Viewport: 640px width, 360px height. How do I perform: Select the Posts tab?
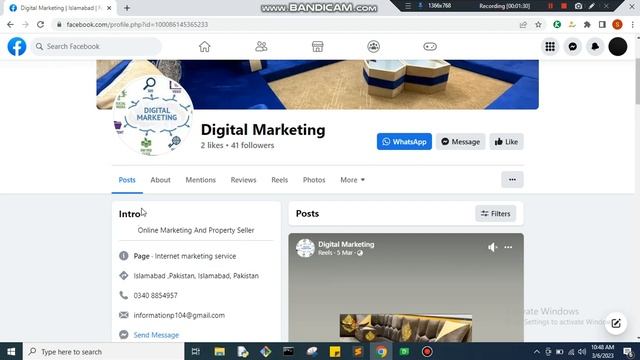tap(127, 180)
